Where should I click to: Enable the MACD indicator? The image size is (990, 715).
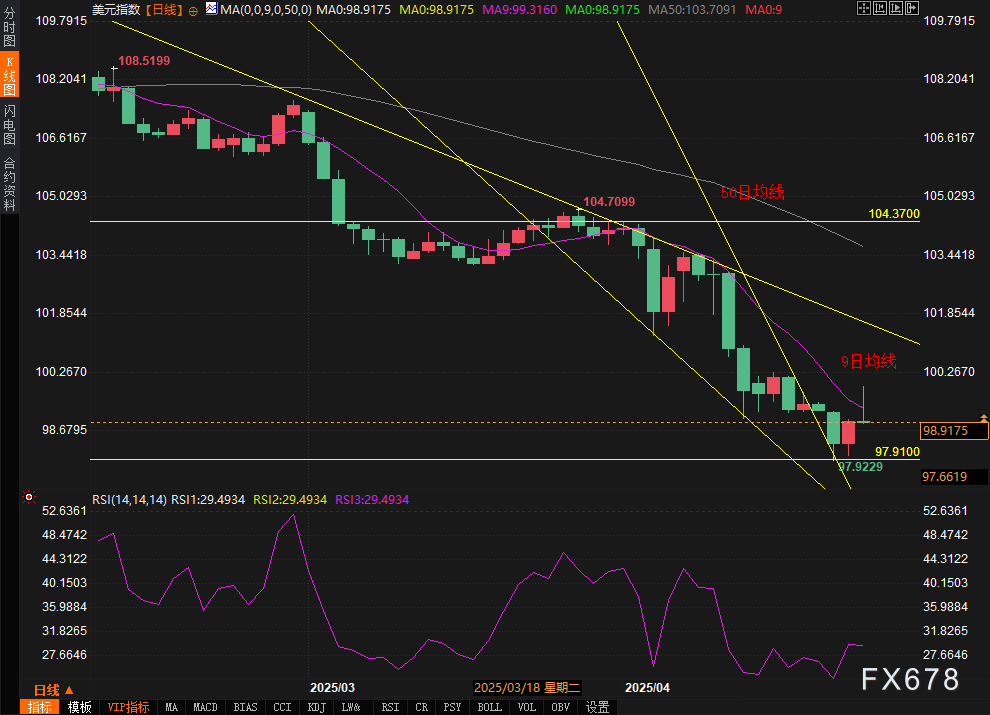tap(205, 707)
